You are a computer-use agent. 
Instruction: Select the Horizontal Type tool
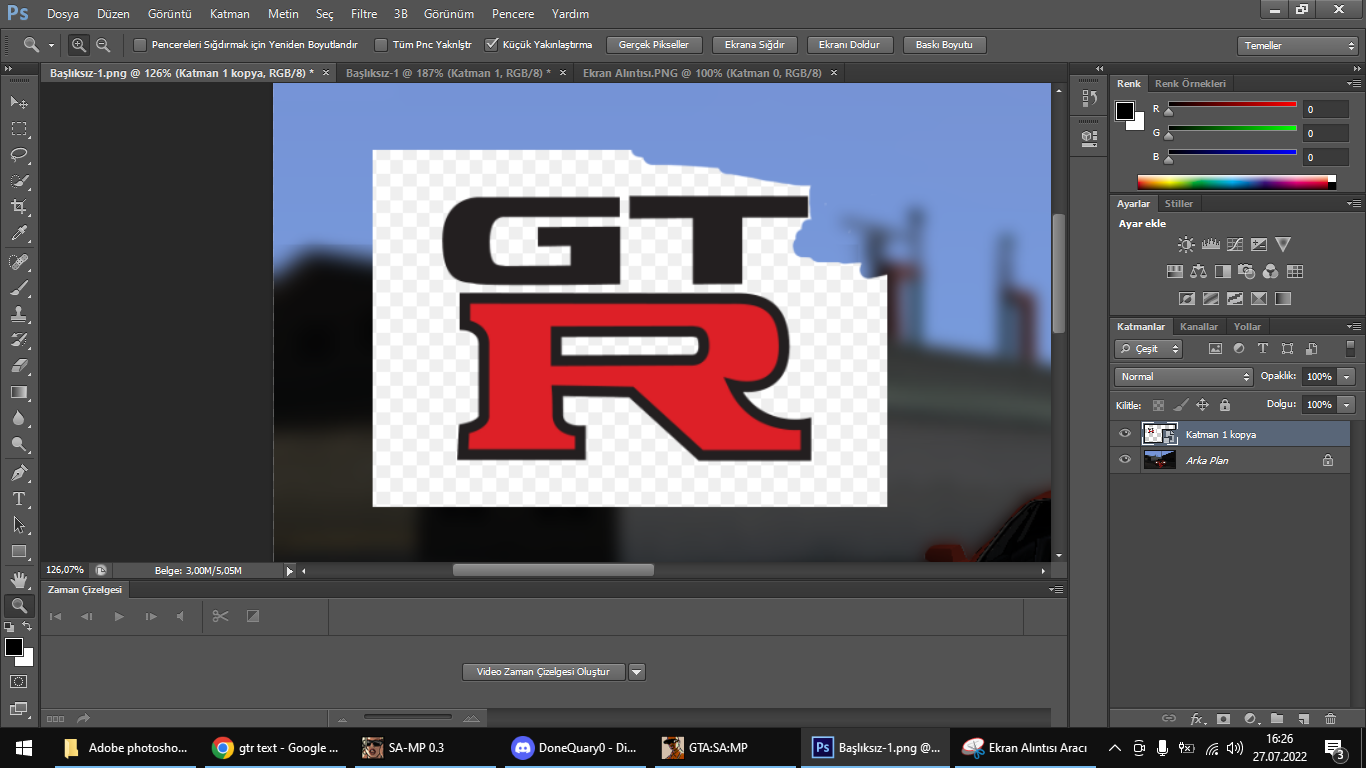click(19, 498)
